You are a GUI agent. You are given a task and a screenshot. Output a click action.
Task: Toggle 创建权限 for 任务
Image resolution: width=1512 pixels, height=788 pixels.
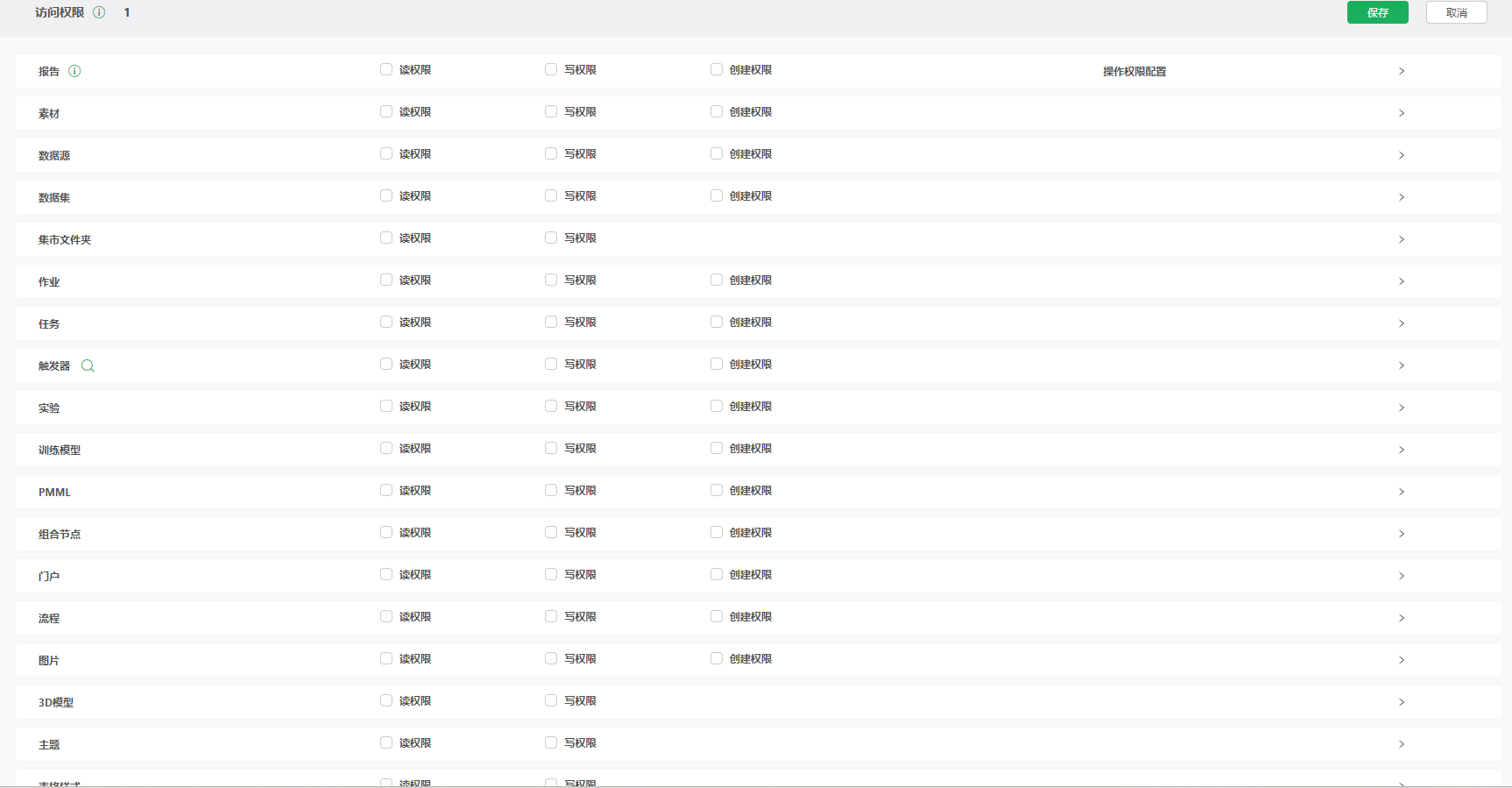pos(717,322)
